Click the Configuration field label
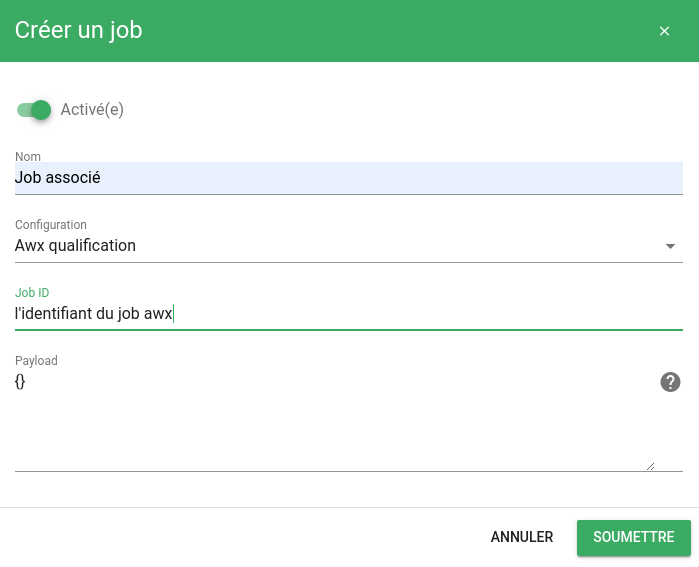This screenshot has height=567, width=699. point(51,225)
